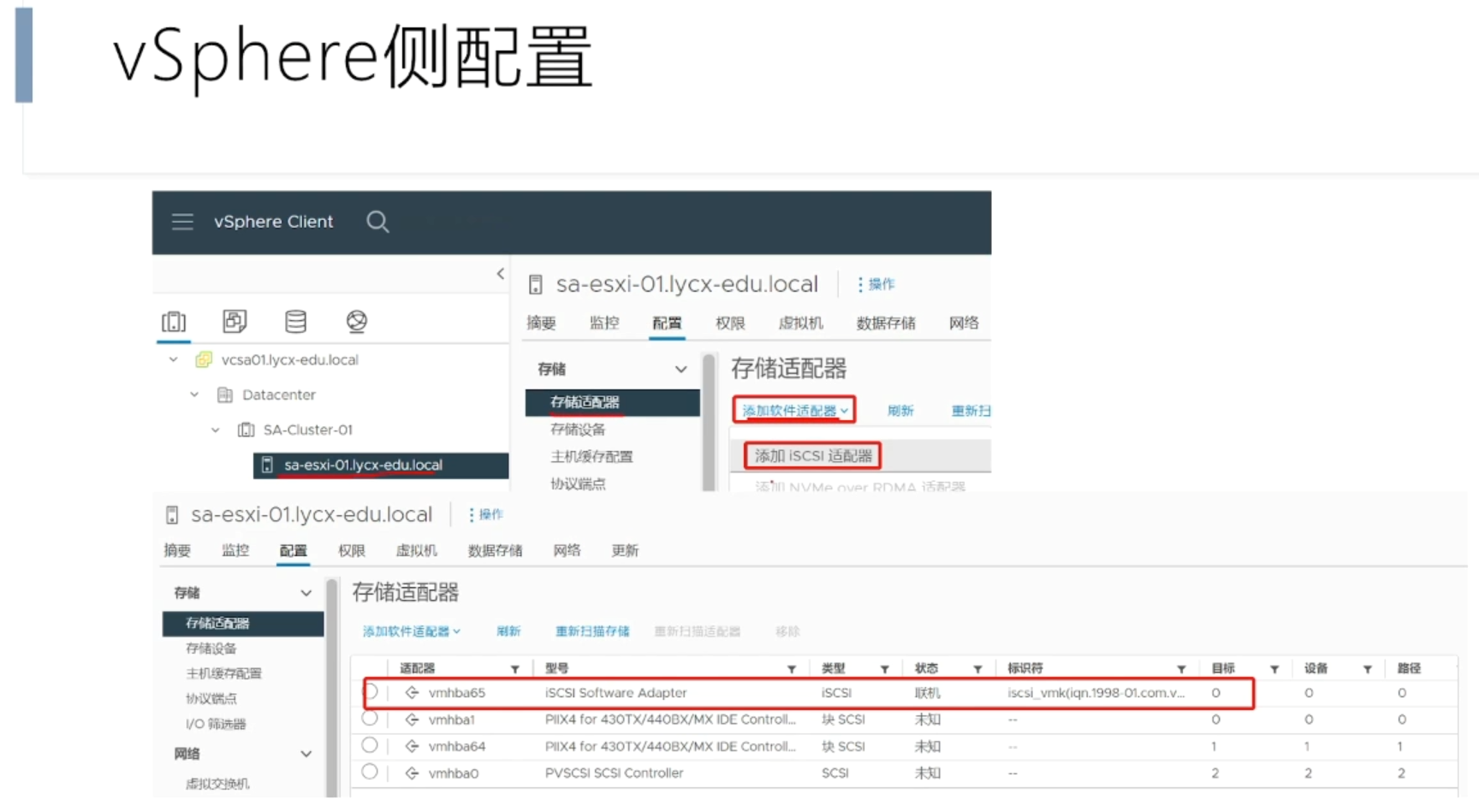Click host icon beside upper sa-esxi-01 title
Screen dimensions: 1479x812
[535, 285]
